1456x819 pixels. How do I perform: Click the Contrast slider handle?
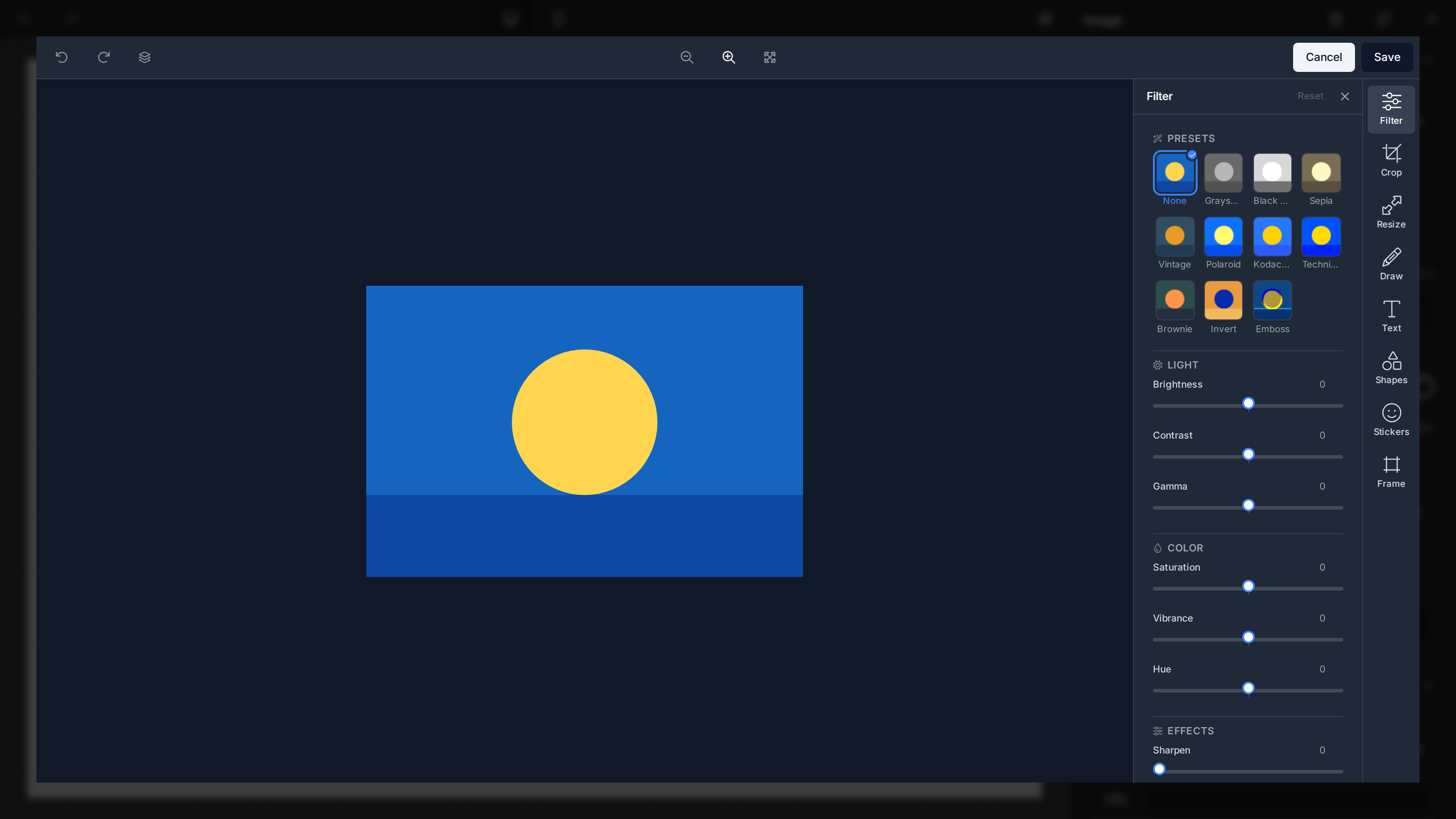tap(1249, 455)
